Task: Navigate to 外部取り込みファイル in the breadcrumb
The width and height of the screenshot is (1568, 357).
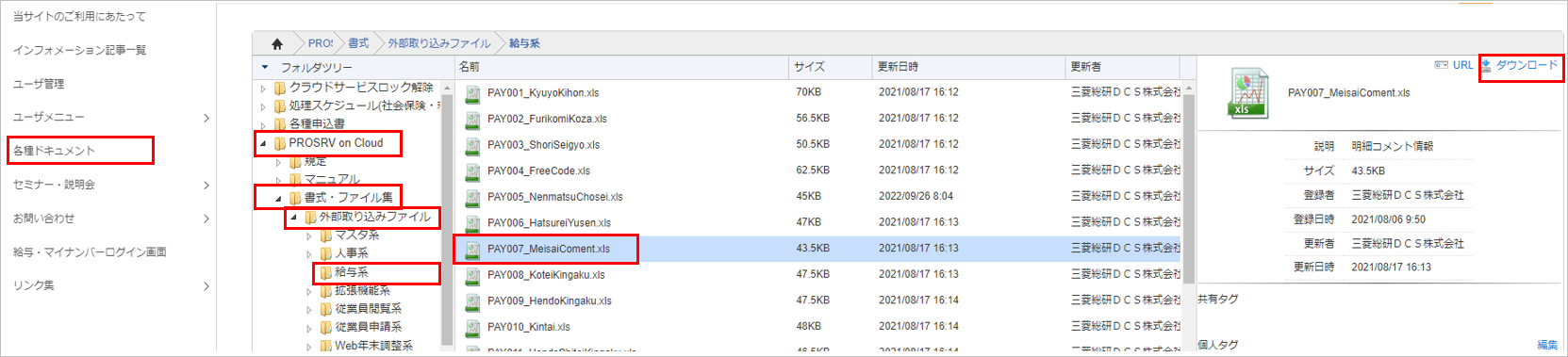Action: click(x=439, y=43)
